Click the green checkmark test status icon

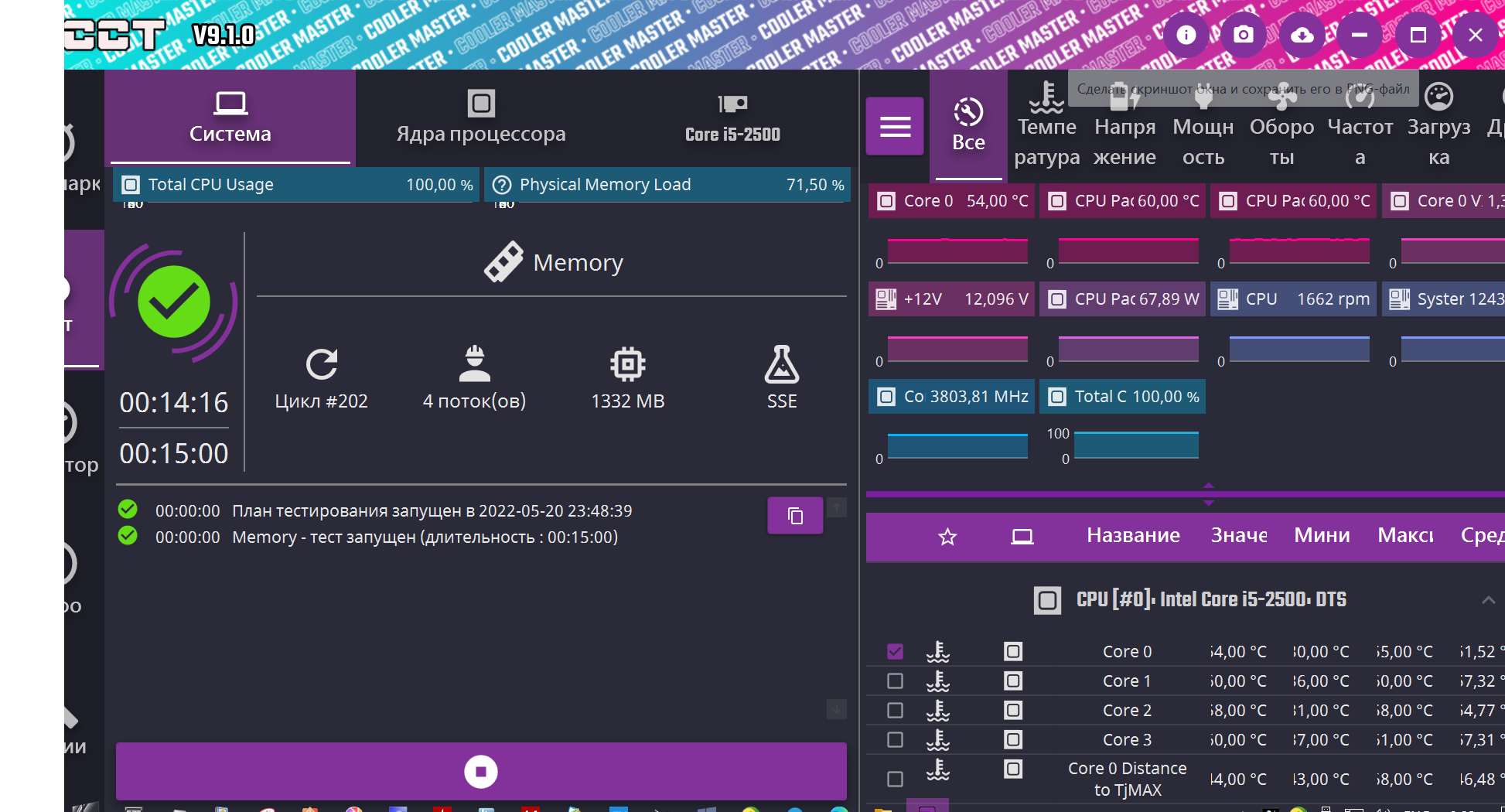(174, 302)
